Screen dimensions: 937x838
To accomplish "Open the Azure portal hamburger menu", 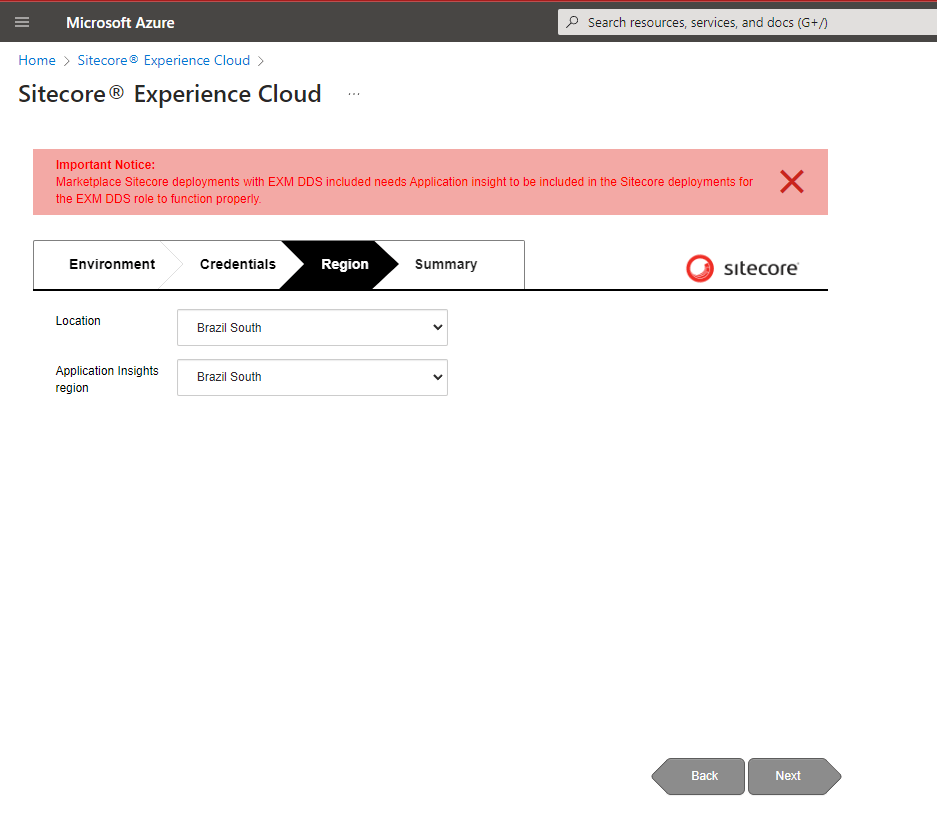I will pyautogui.click(x=22, y=22).
